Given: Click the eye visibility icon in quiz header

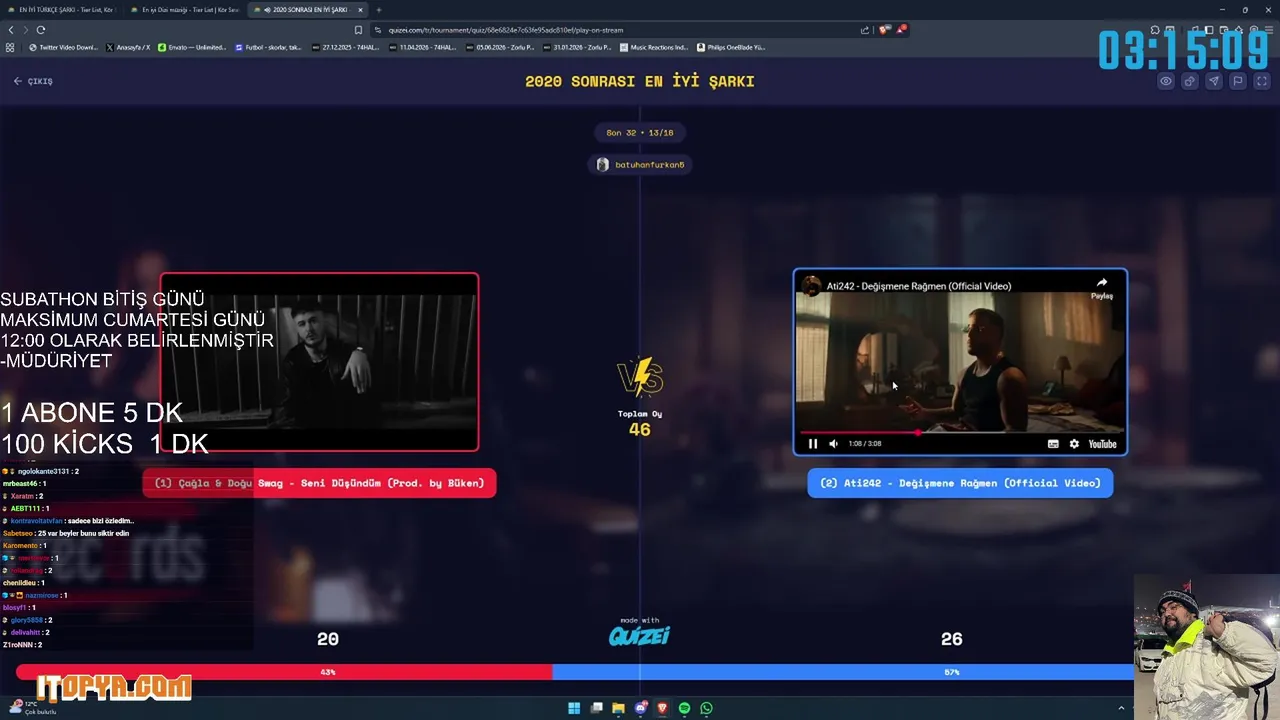Looking at the screenshot, I should point(1166,81).
